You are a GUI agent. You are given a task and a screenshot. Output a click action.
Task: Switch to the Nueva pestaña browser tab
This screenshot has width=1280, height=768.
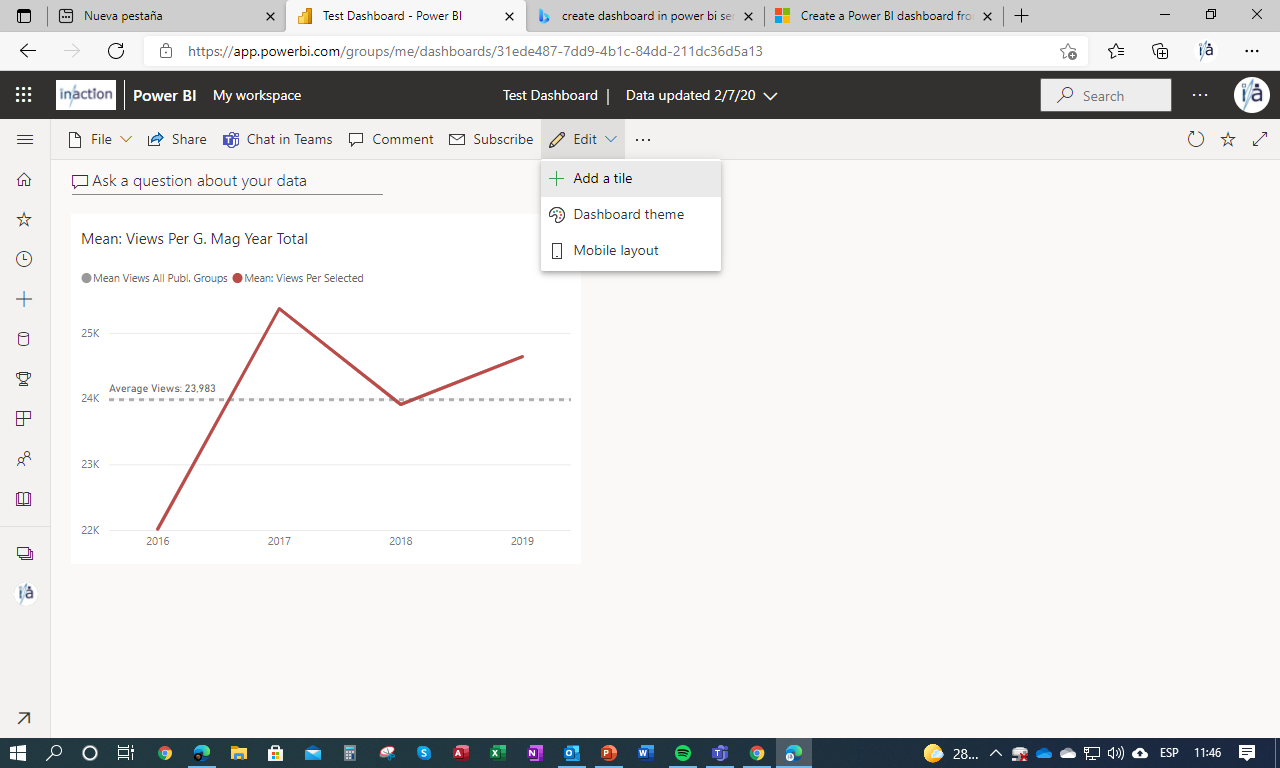click(166, 16)
